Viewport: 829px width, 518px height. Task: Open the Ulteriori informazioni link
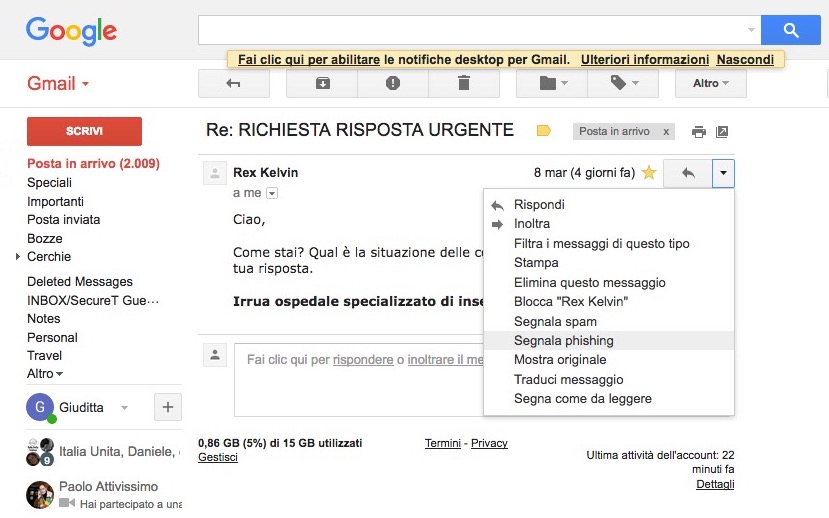tap(645, 60)
